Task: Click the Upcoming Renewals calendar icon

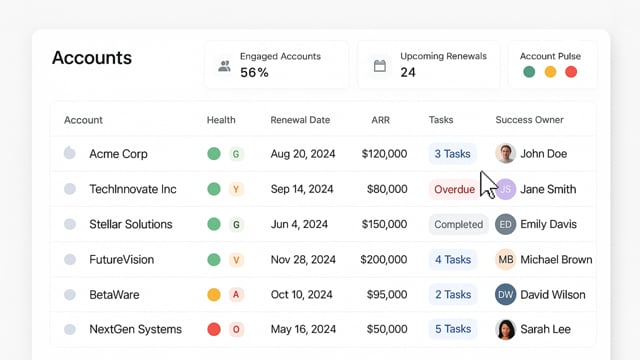Action: tap(380, 66)
